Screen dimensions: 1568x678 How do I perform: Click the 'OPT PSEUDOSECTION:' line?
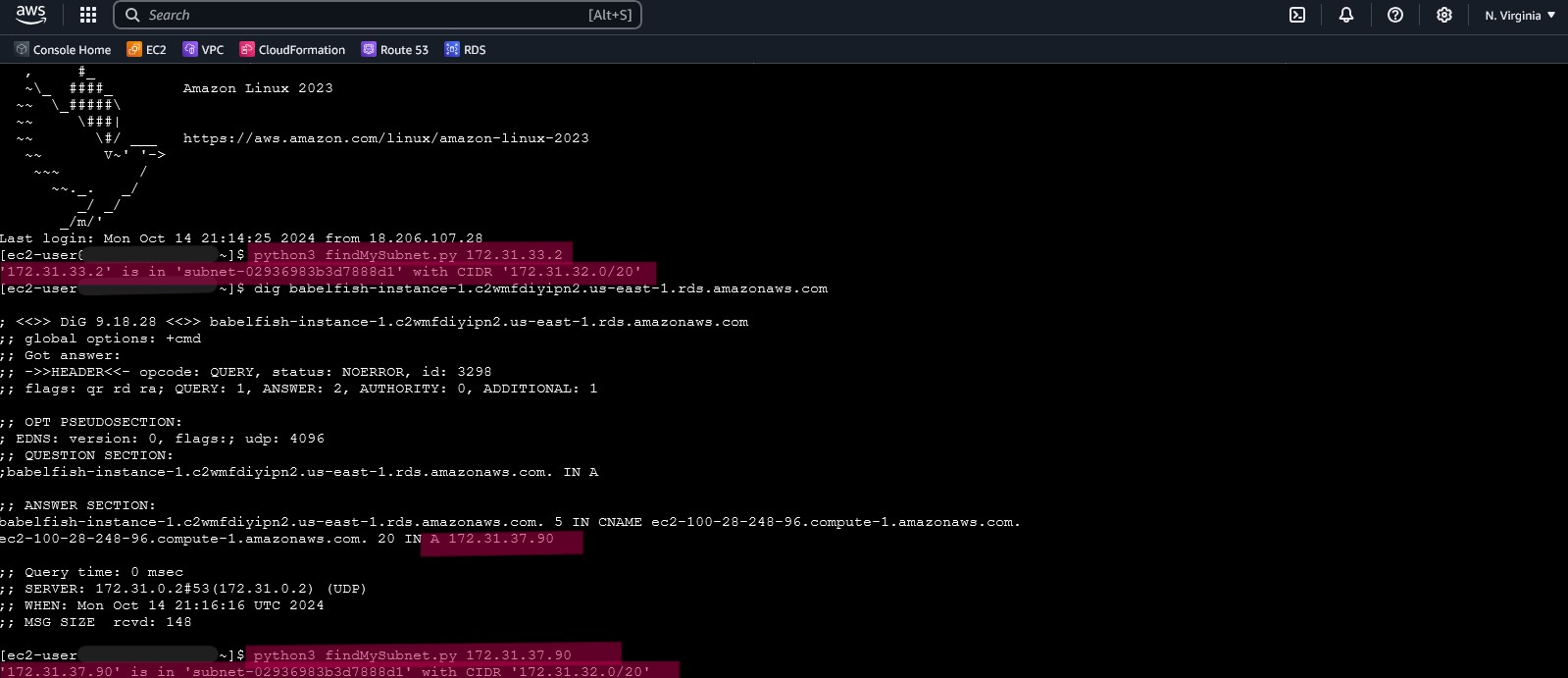coord(91,422)
